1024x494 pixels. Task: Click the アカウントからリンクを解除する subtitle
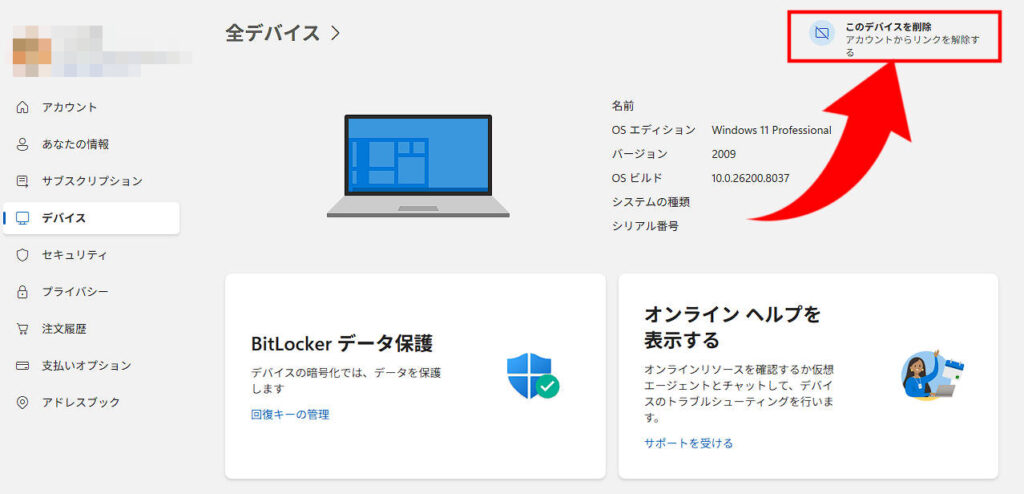pos(912,45)
